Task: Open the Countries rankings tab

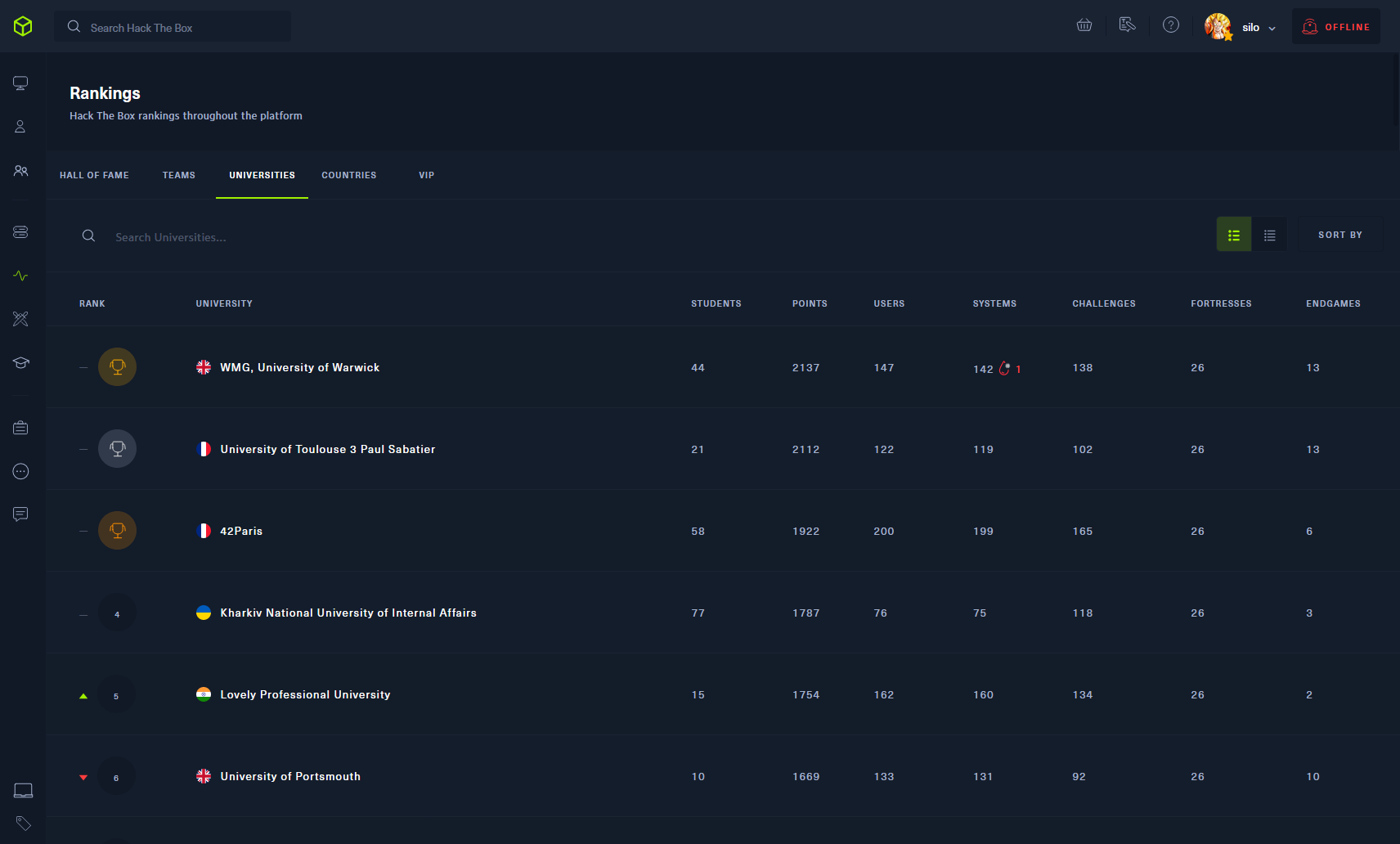Action: [348, 175]
